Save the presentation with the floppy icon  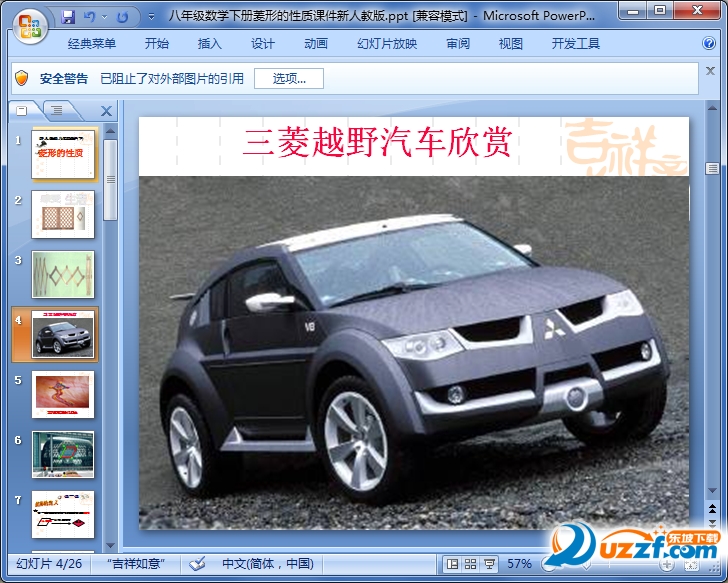click(68, 17)
